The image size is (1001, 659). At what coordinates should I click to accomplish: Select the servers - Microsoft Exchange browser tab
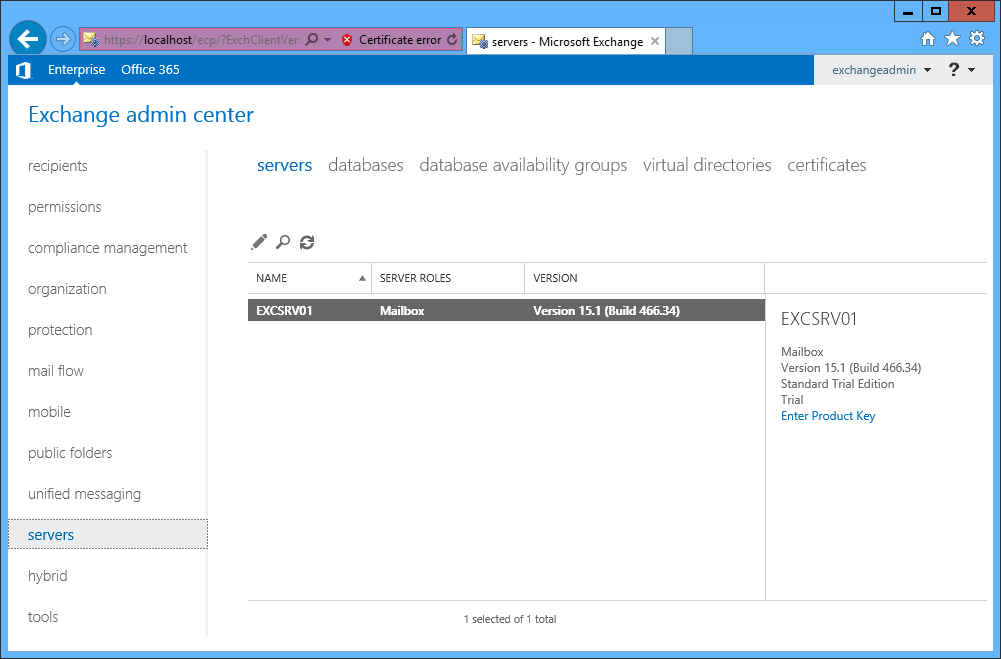click(566, 42)
